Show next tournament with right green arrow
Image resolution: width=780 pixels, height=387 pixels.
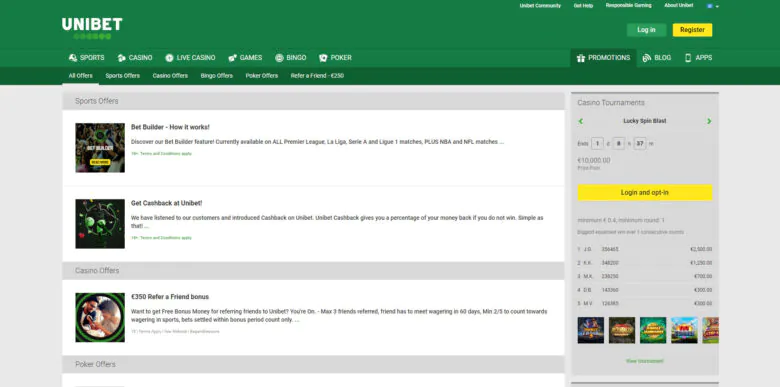tap(709, 121)
